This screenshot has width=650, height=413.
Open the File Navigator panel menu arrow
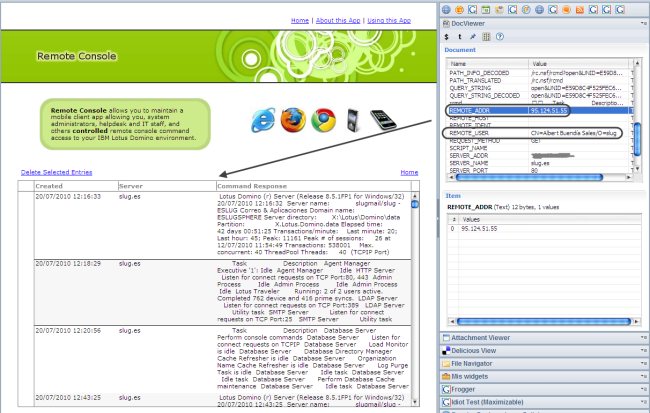coord(643,364)
